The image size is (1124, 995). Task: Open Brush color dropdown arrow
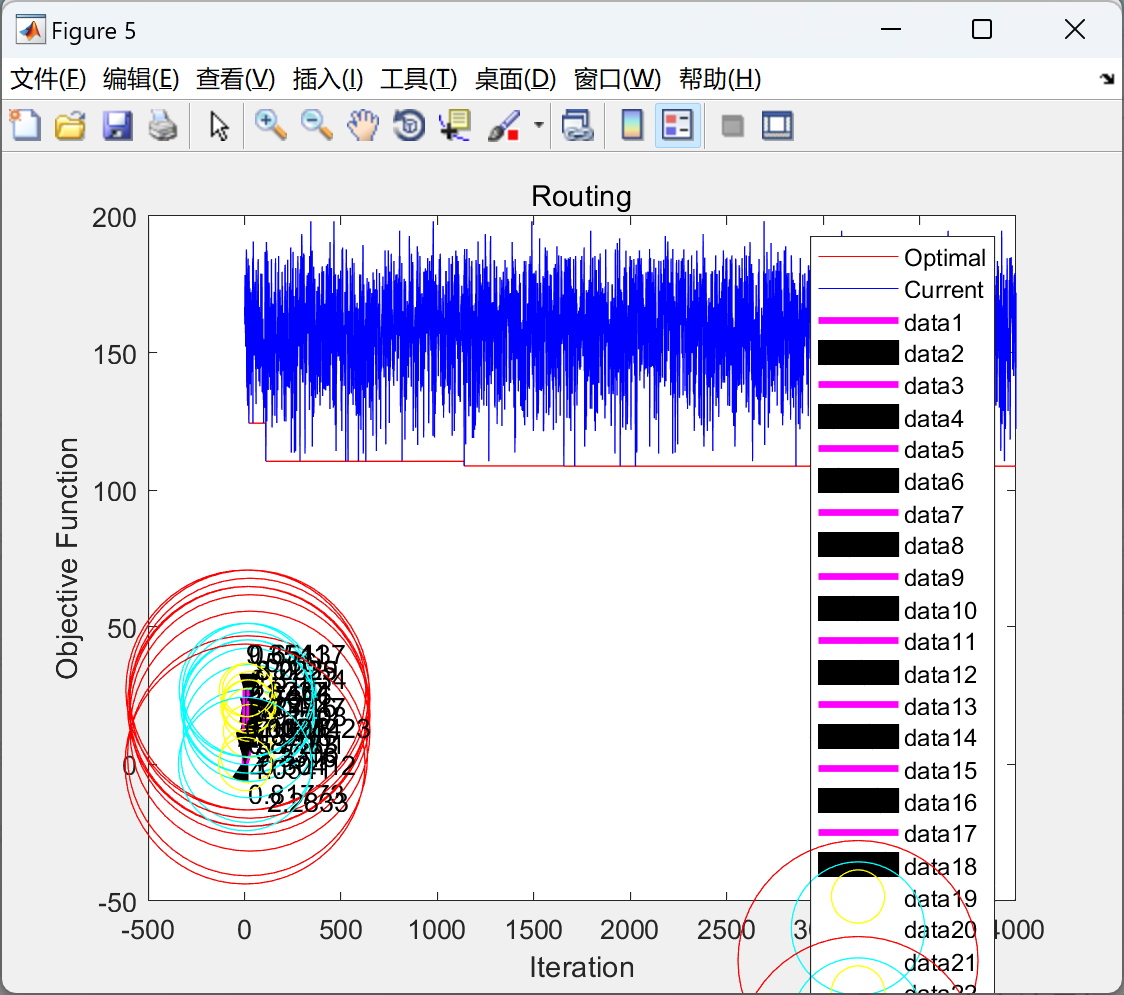point(538,125)
